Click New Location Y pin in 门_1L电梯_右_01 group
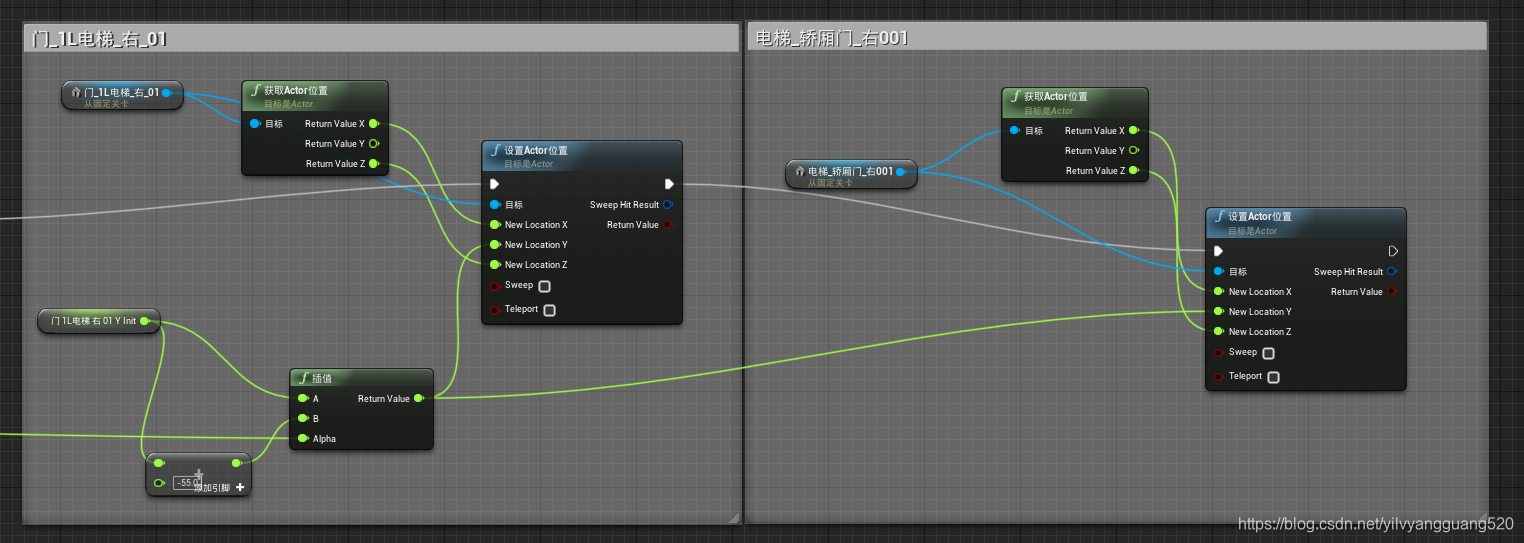Image resolution: width=1524 pixels, height=543 pixels. [x=495, y=245]
